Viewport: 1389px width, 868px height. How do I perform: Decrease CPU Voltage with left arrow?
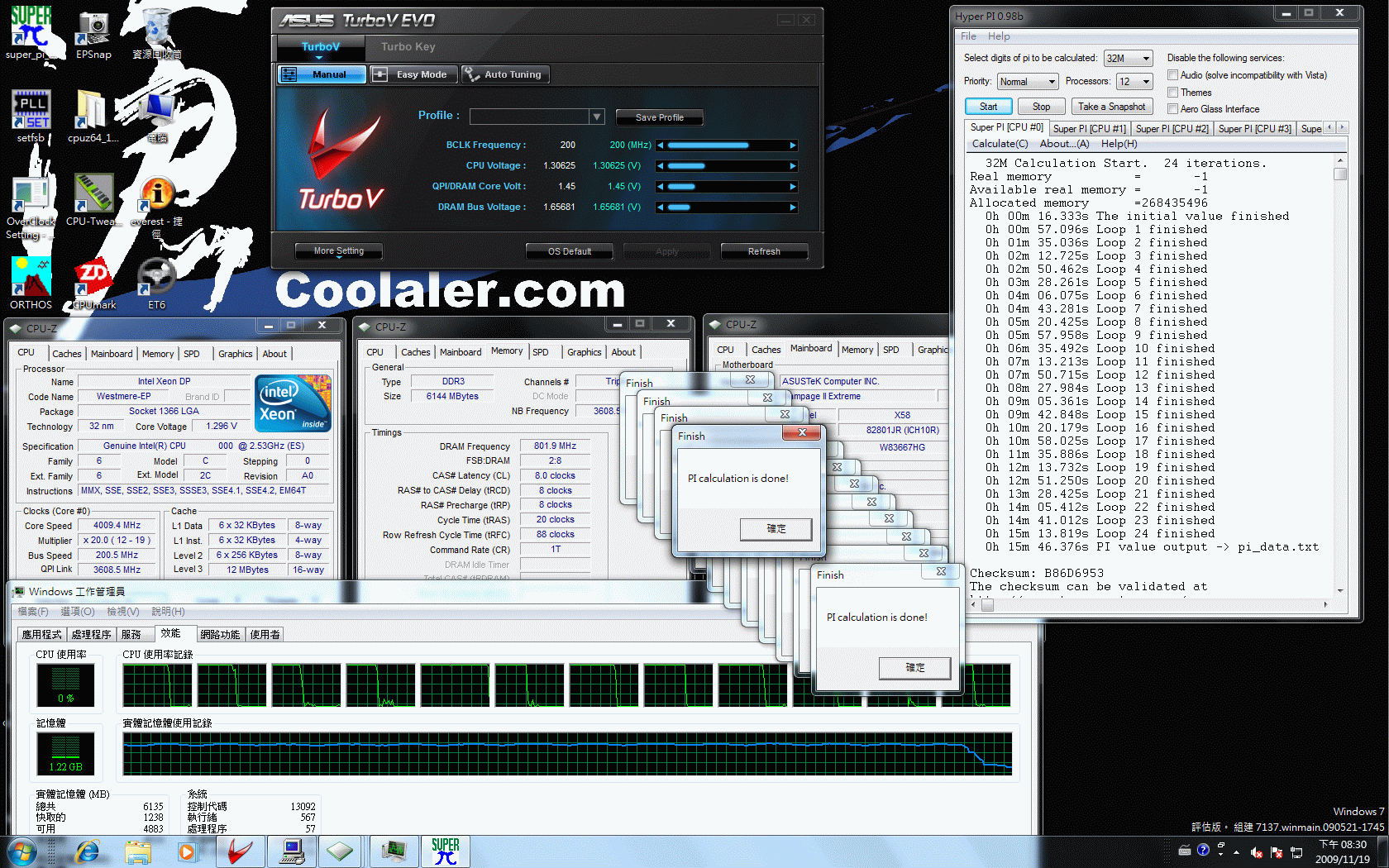pos(661,166)
